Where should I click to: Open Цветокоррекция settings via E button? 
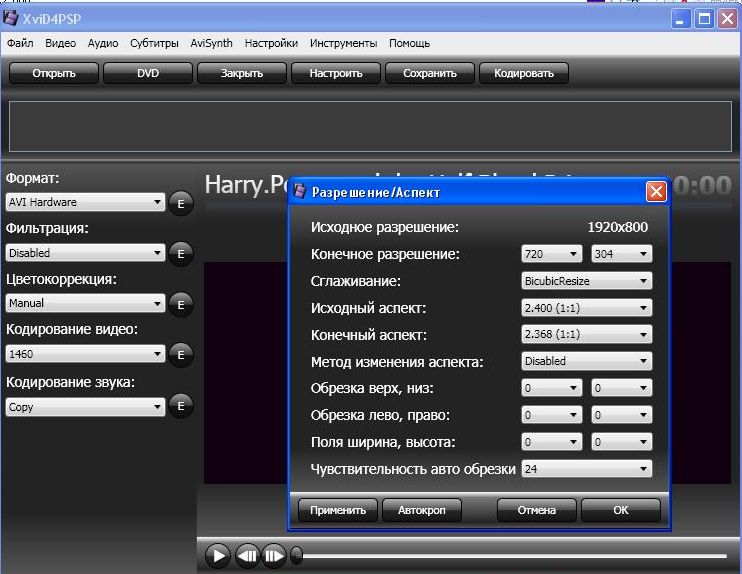tap(180, 304)
